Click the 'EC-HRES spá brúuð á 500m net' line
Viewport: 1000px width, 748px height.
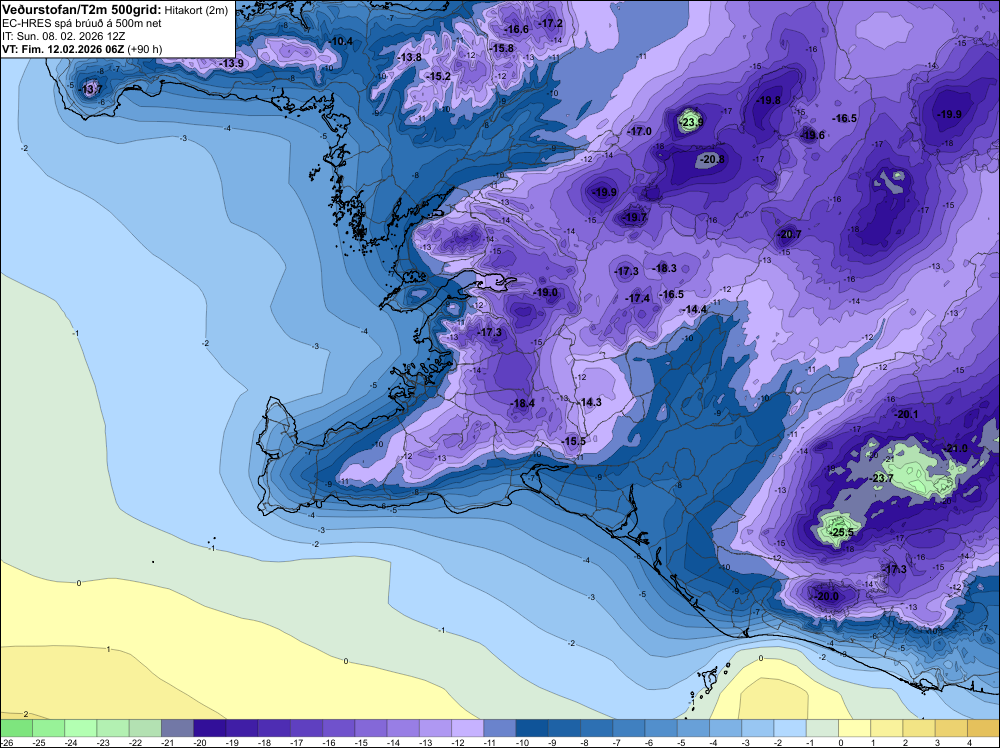pos(82,24)
